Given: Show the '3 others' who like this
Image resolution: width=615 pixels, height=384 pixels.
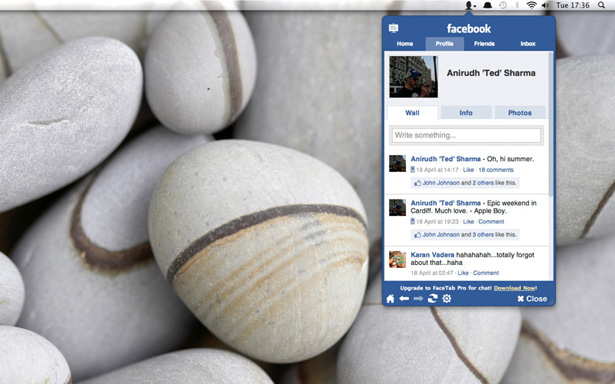Looking at the screenshot, I should pos(483,235).
